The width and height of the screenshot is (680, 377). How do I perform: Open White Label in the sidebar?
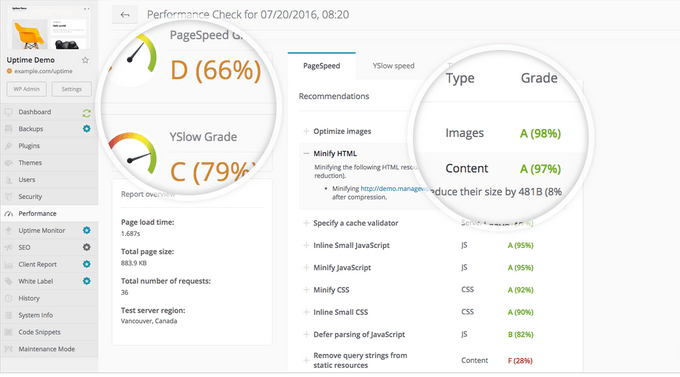click(x=49, y=281)
